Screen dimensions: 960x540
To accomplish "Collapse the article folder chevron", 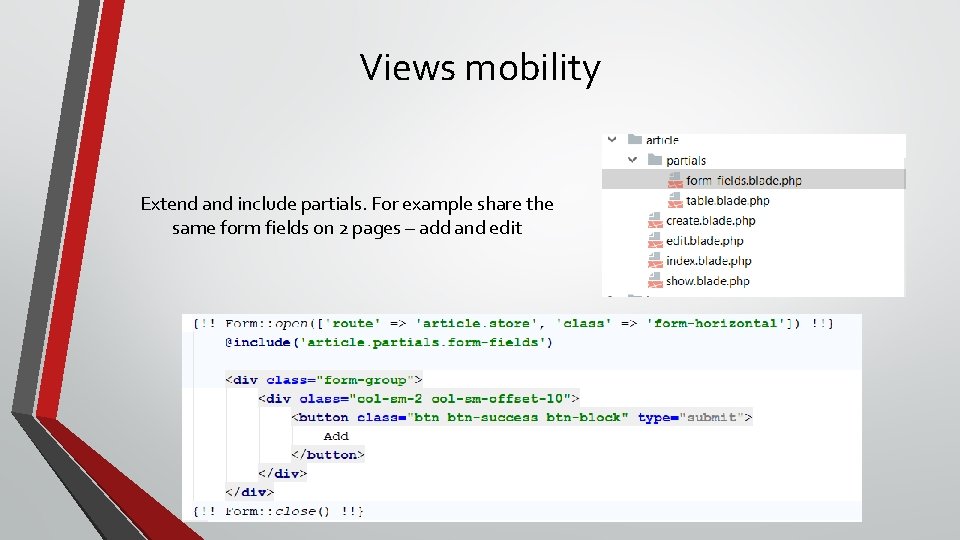I will [612, 140].
